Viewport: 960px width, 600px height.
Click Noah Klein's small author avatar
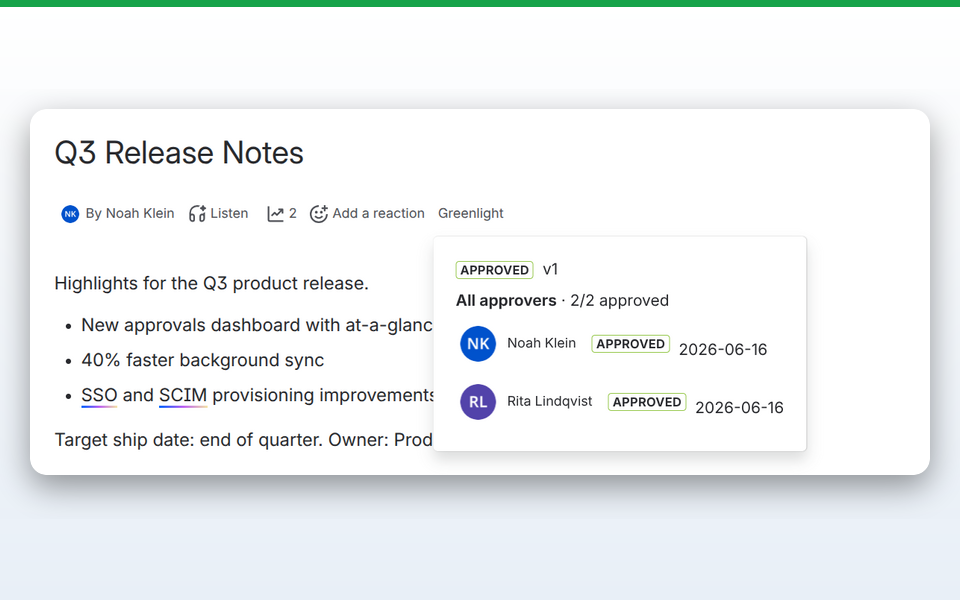(x=70, y=214)
